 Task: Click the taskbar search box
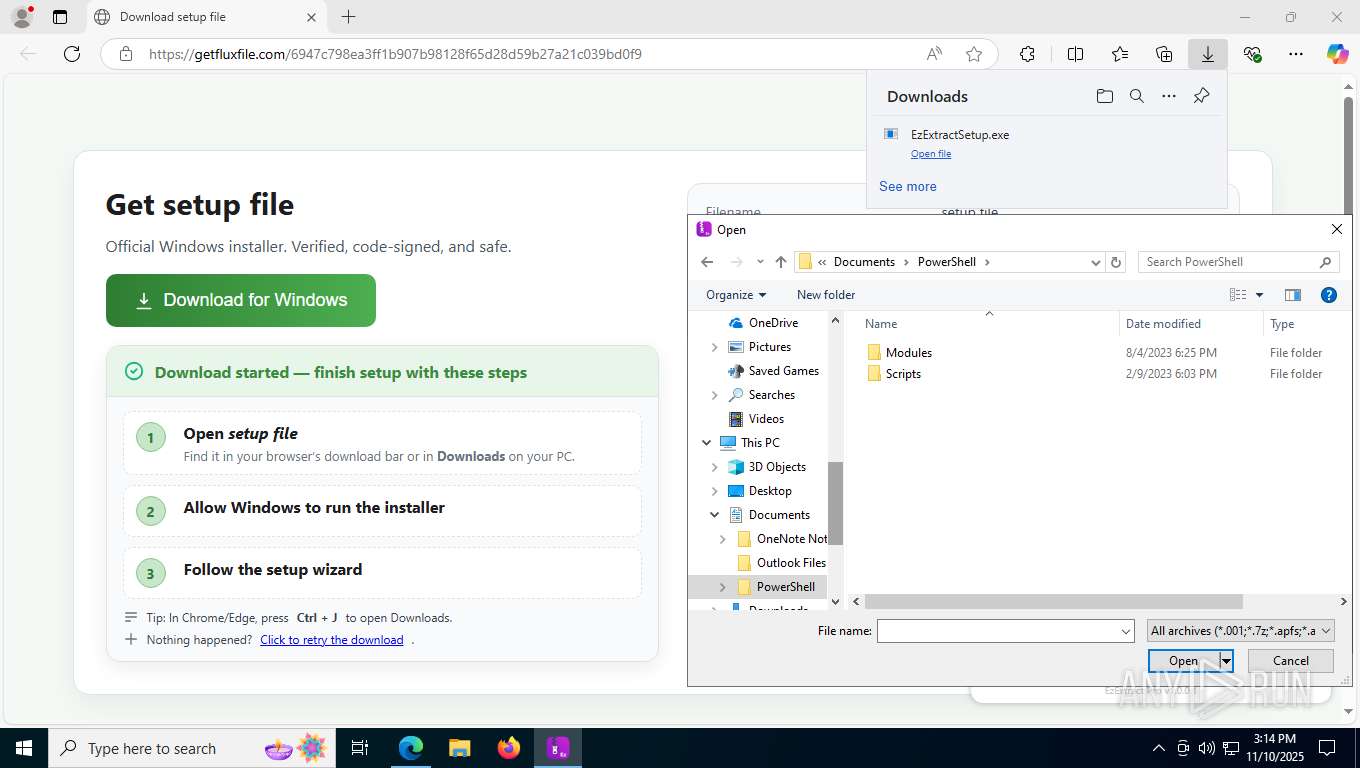pyautogui.click(x=190, y=748)
